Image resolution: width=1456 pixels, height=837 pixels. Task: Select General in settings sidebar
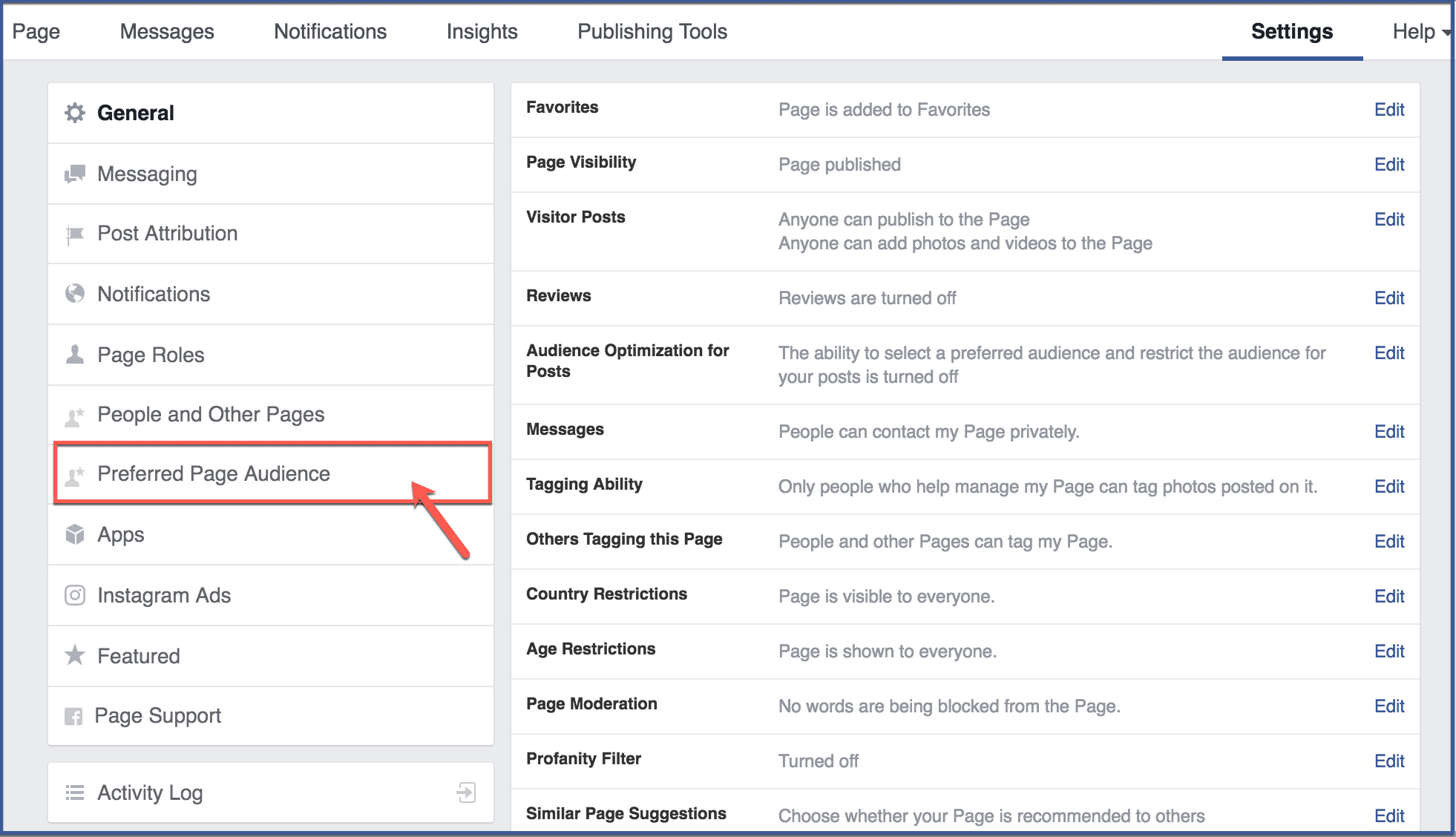pyautogui.click(x=271, y=113)
